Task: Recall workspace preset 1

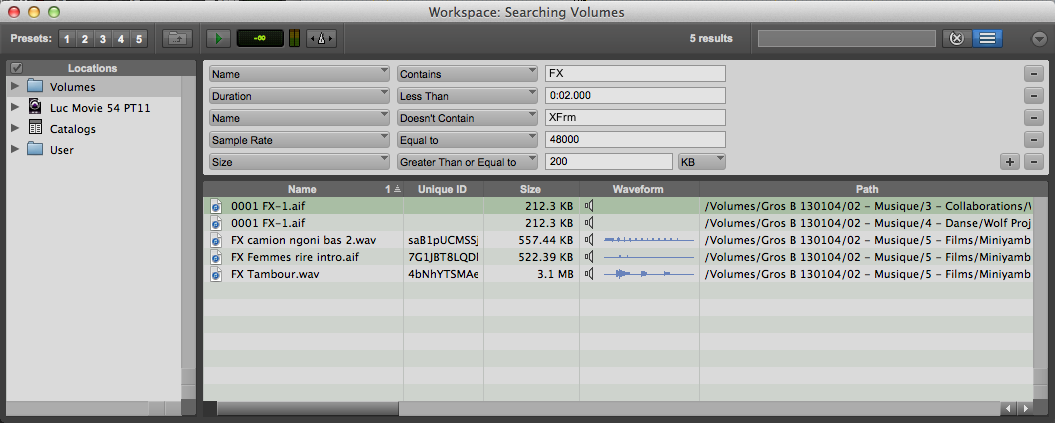Action: point(67,39)
